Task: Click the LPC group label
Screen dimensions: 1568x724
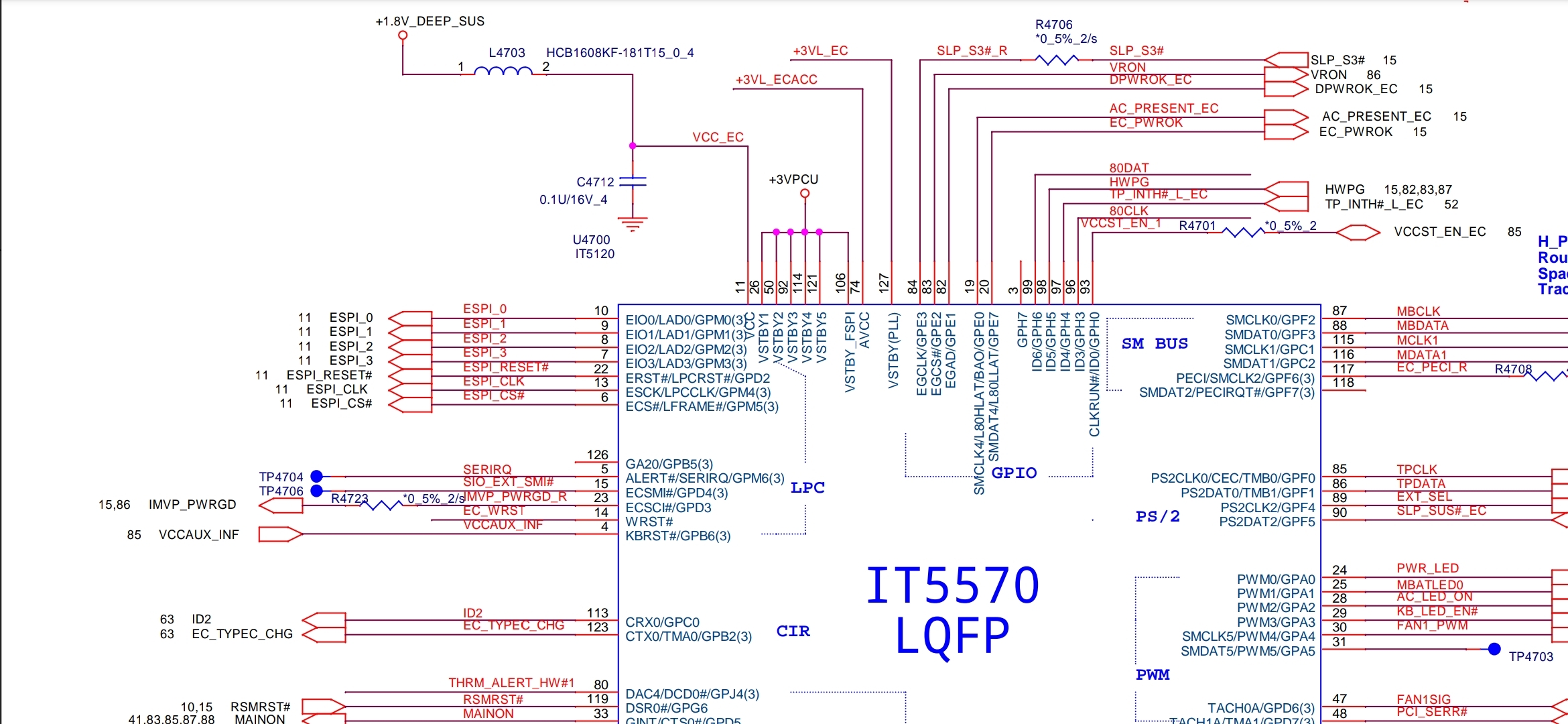Action: [x=807, y=487]
